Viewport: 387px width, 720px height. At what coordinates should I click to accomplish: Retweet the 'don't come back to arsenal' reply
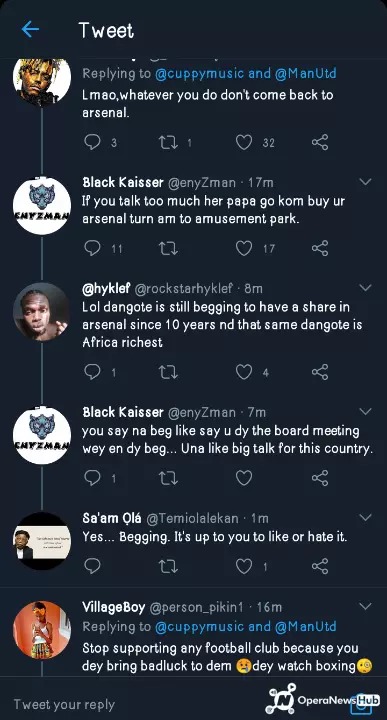pos(168,142)
